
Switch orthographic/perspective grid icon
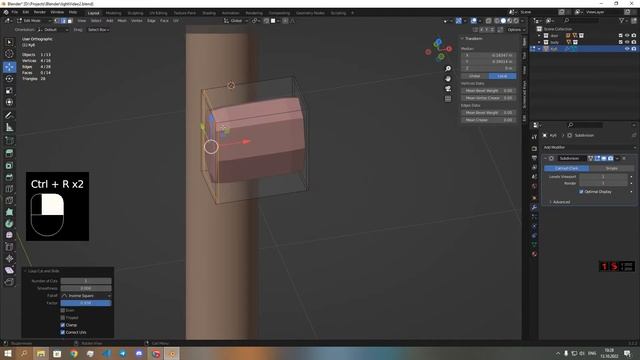pyautogui.click(x=448, y=99)
